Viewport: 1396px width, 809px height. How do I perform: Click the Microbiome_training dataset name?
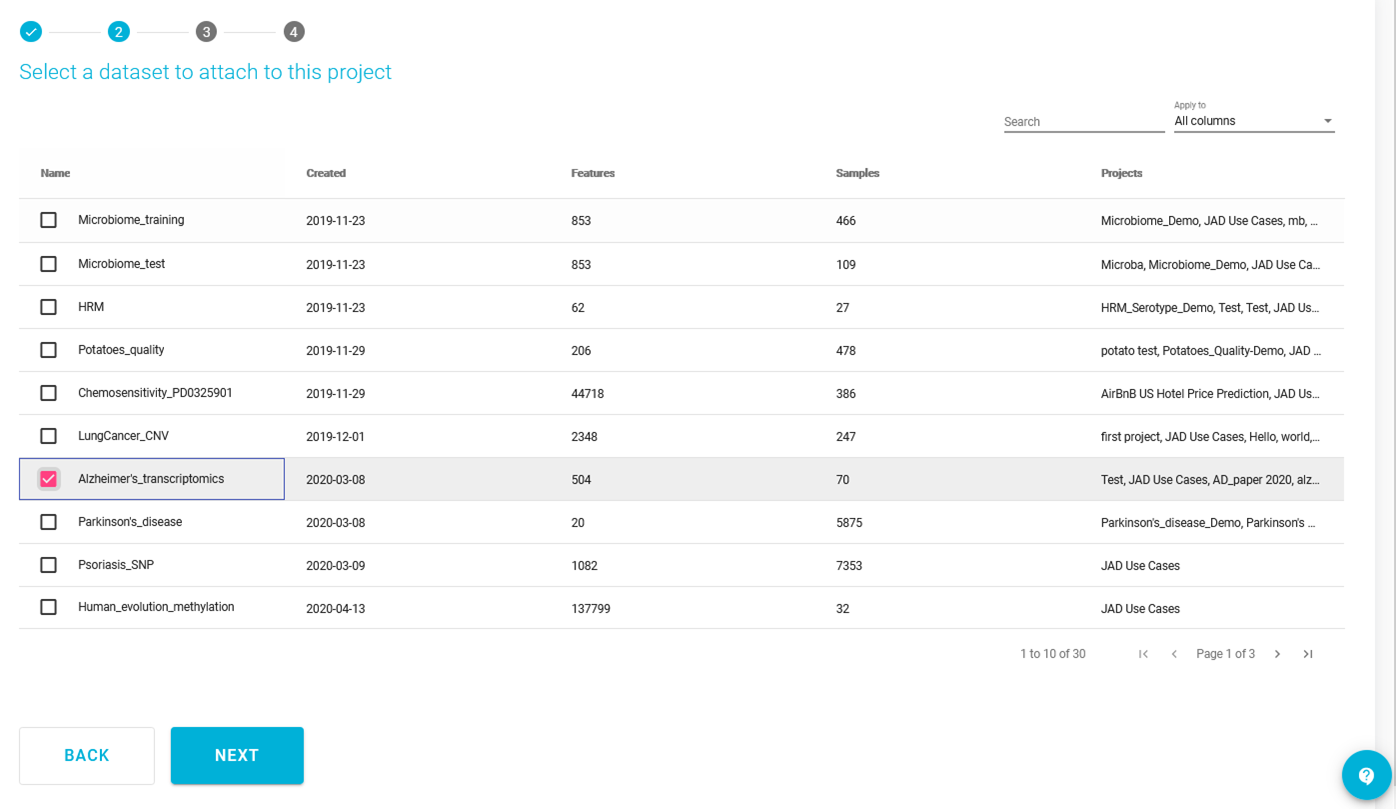pos(131,220)
